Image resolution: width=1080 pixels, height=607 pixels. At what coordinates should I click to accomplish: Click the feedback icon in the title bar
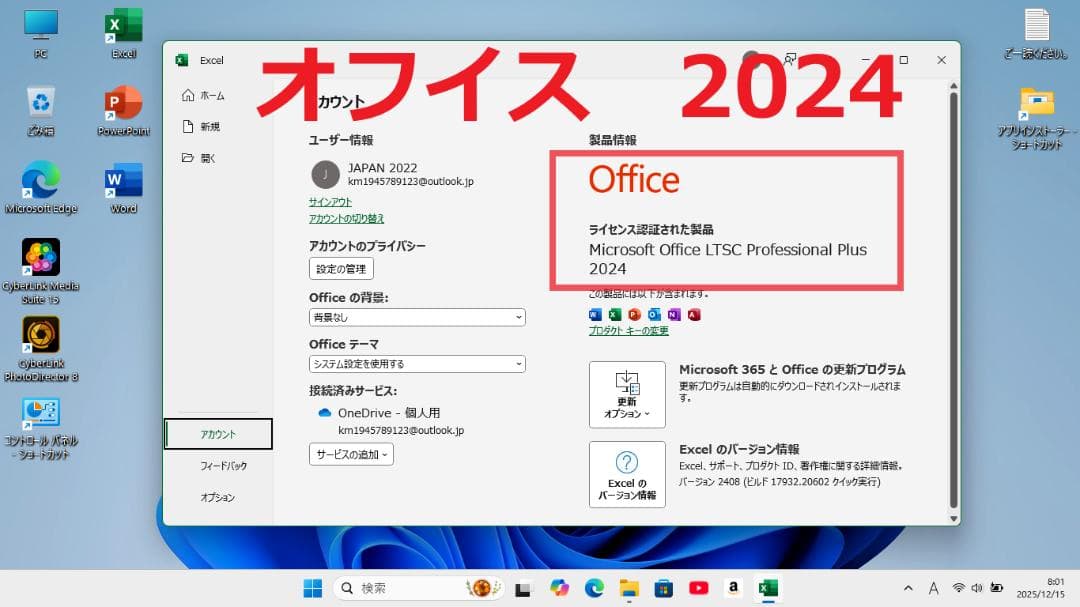click(790, 59)
